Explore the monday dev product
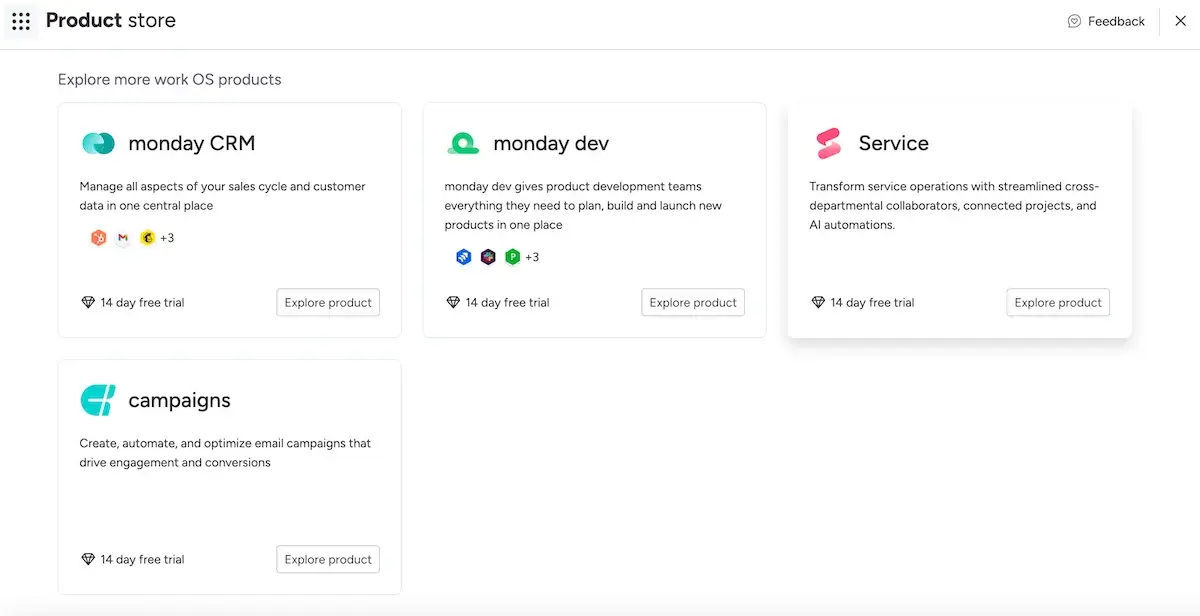 point(693,302)
